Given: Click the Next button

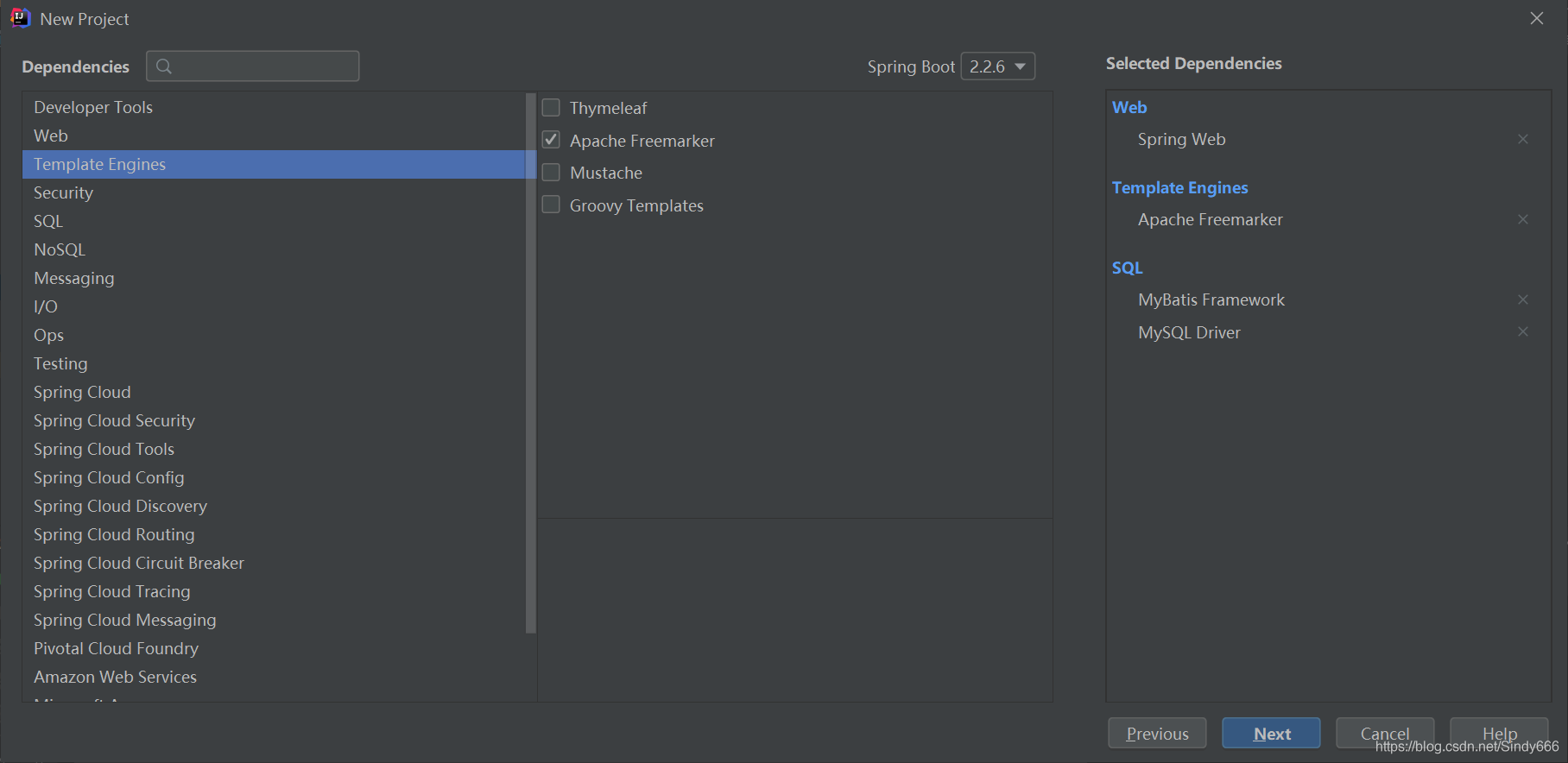Looking at the screenshot, I should pos(1271,734).
